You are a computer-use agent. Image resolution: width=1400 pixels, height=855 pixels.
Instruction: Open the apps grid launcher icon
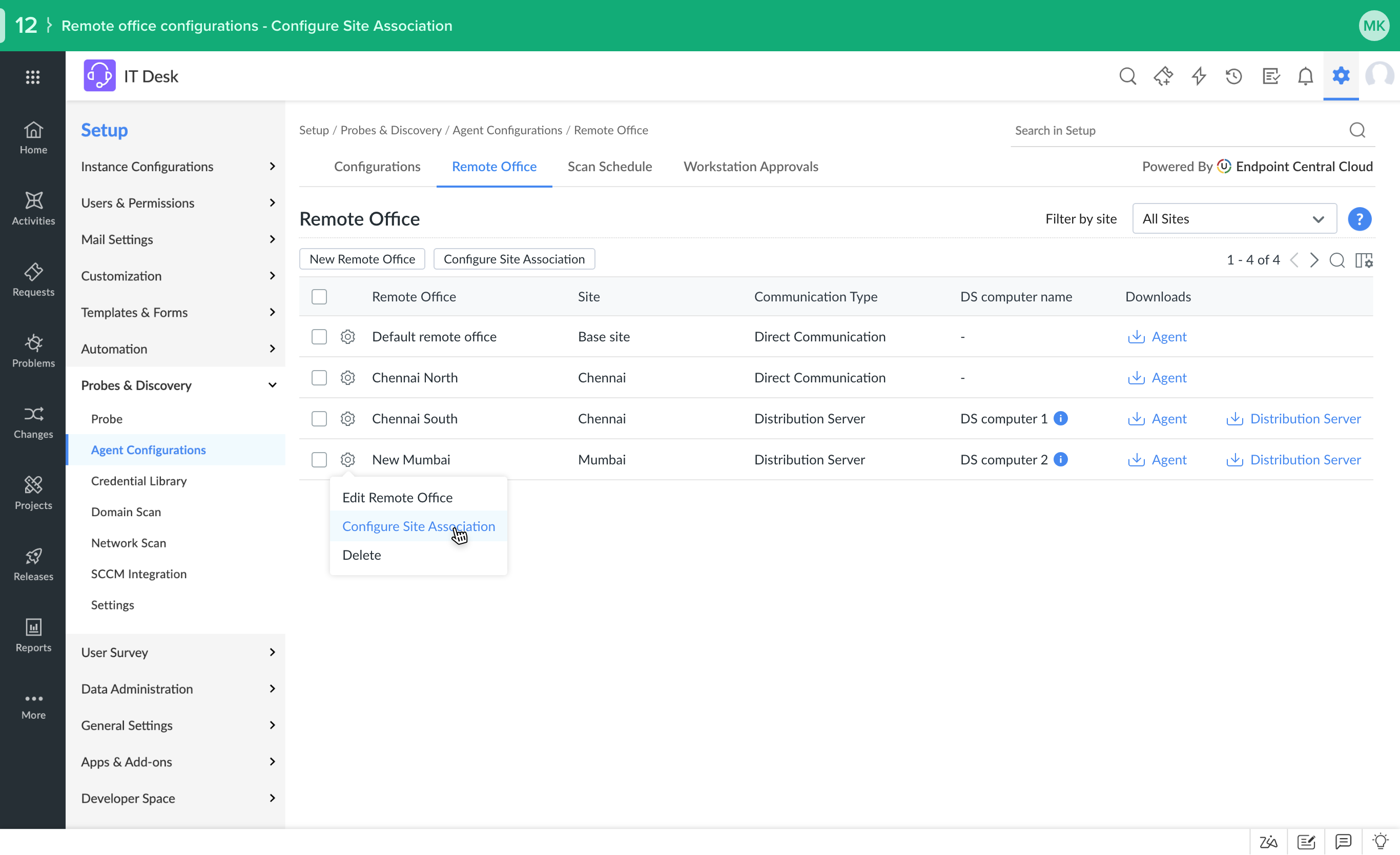tap(33, 77)
